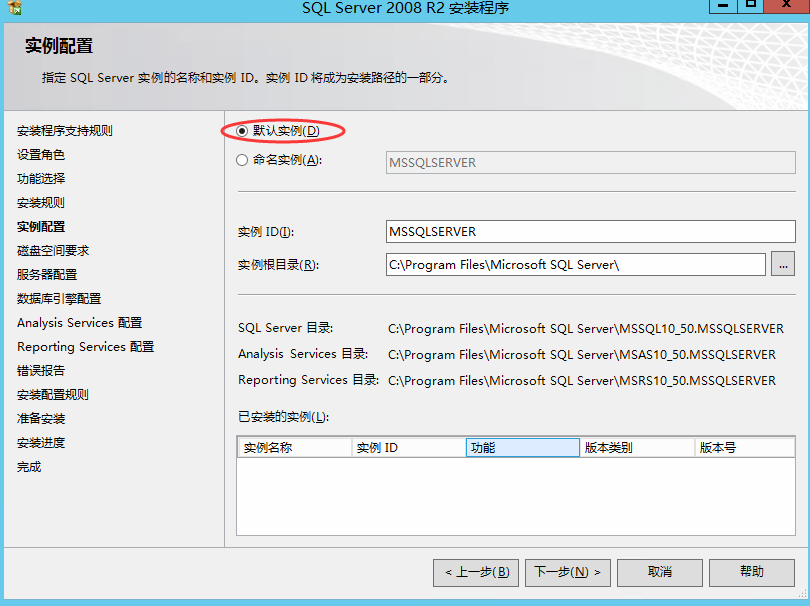Select Analysis Services 配置 step
Screen dimensions: 810x606
pyautogui.click(x=80, y=323)
